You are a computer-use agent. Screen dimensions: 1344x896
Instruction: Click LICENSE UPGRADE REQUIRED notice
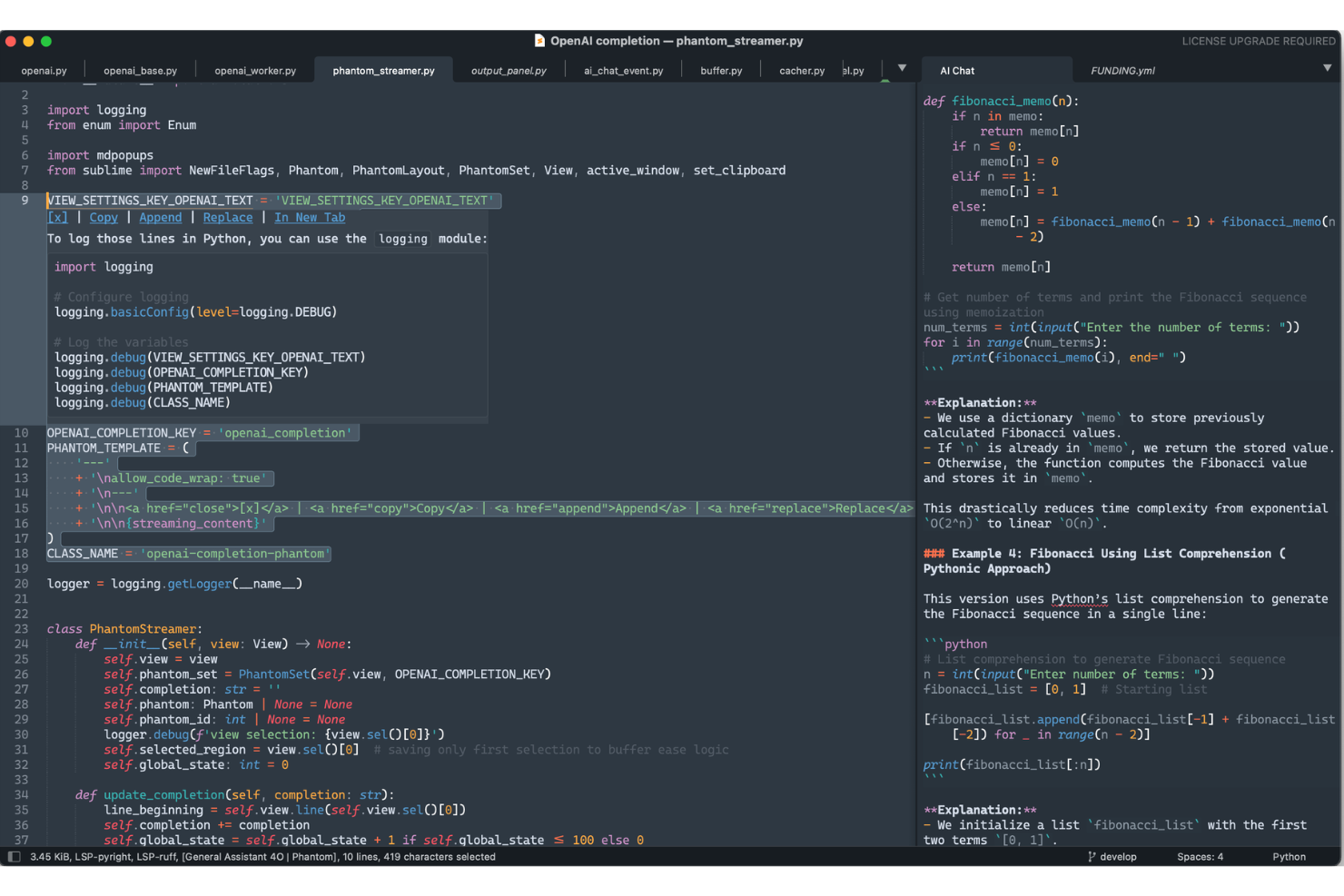tap(1258, 41)
